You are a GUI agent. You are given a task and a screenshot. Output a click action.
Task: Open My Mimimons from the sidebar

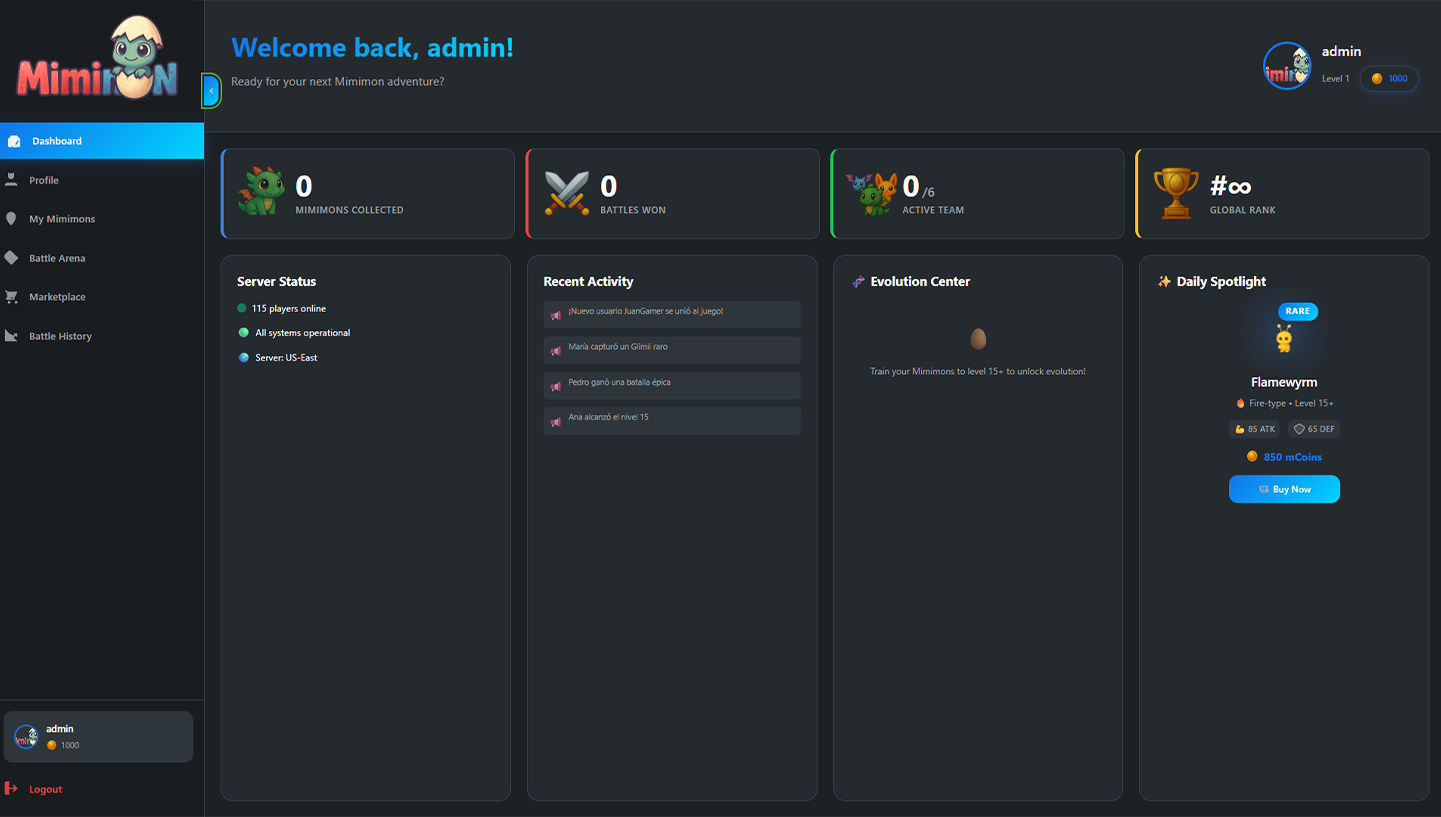click(62, 219)
